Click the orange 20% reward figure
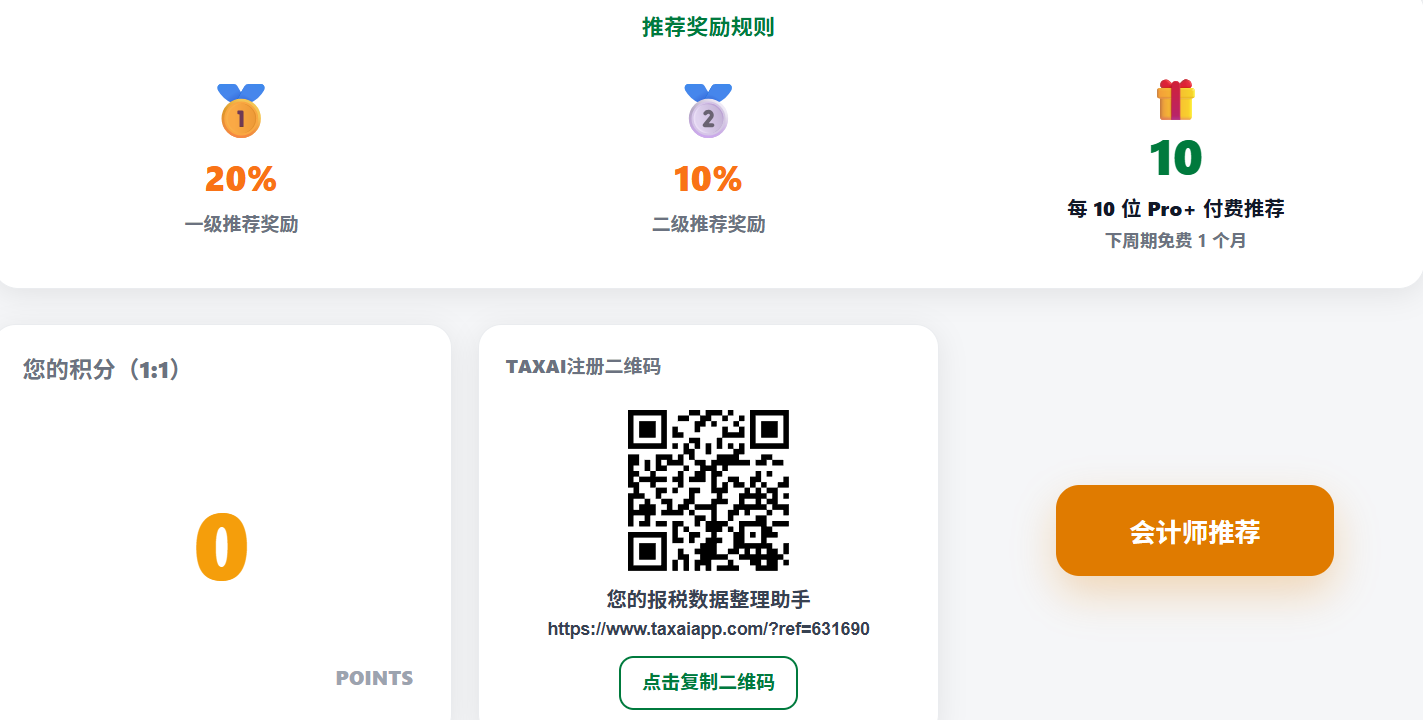1423x720 pixels. pyautogui.click(x=240, y=179)
